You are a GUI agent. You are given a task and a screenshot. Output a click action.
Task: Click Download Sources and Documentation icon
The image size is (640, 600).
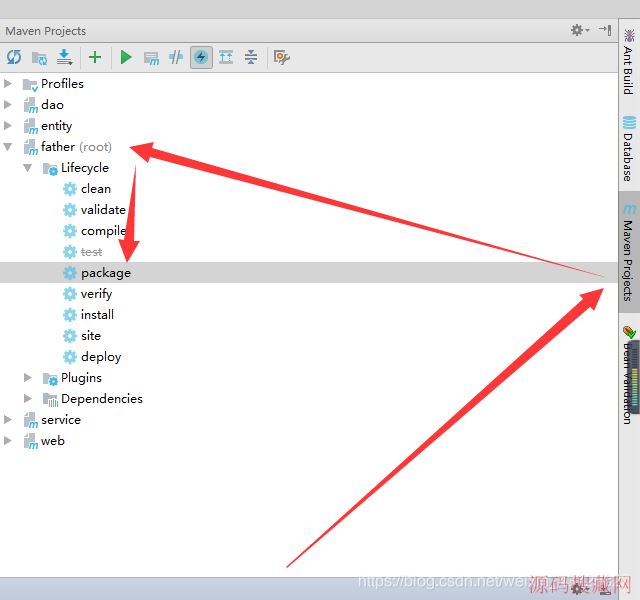click(x=65, y=58)
